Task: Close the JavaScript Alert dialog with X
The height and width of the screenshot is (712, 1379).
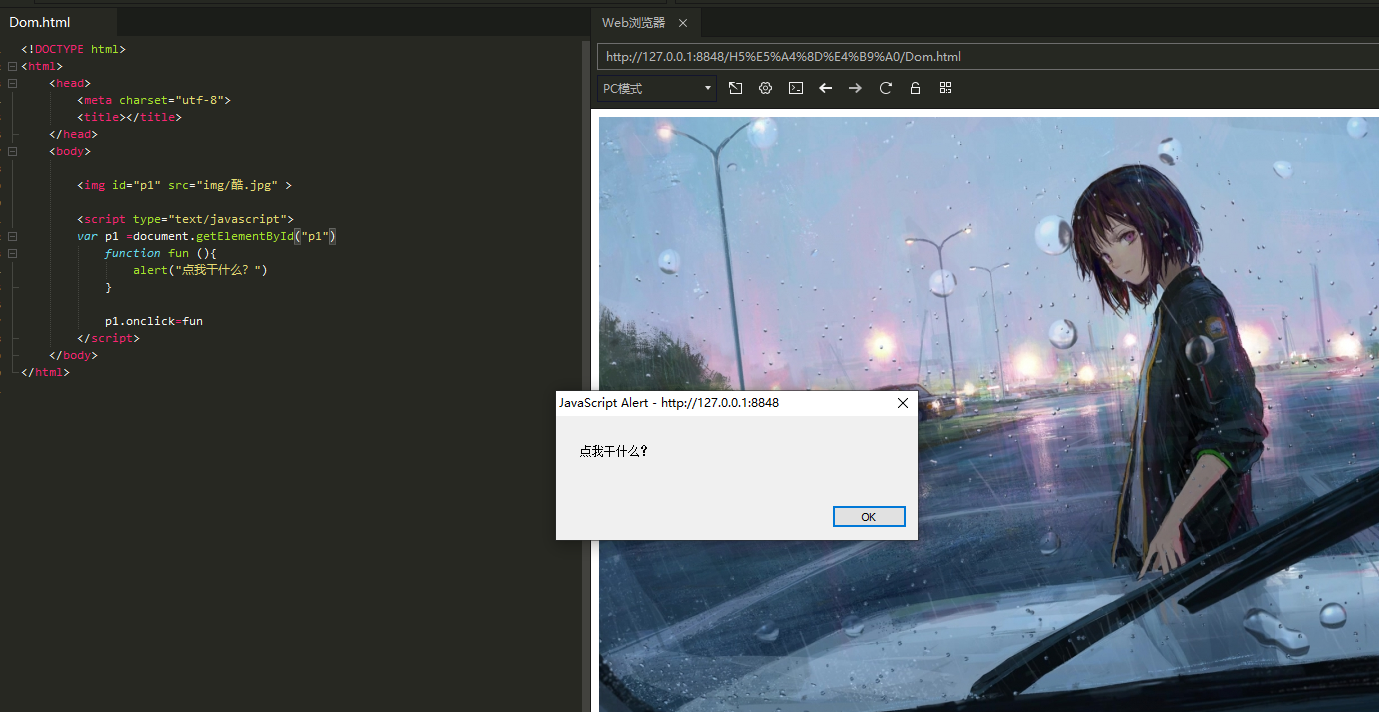Action: tap(903, 403)
